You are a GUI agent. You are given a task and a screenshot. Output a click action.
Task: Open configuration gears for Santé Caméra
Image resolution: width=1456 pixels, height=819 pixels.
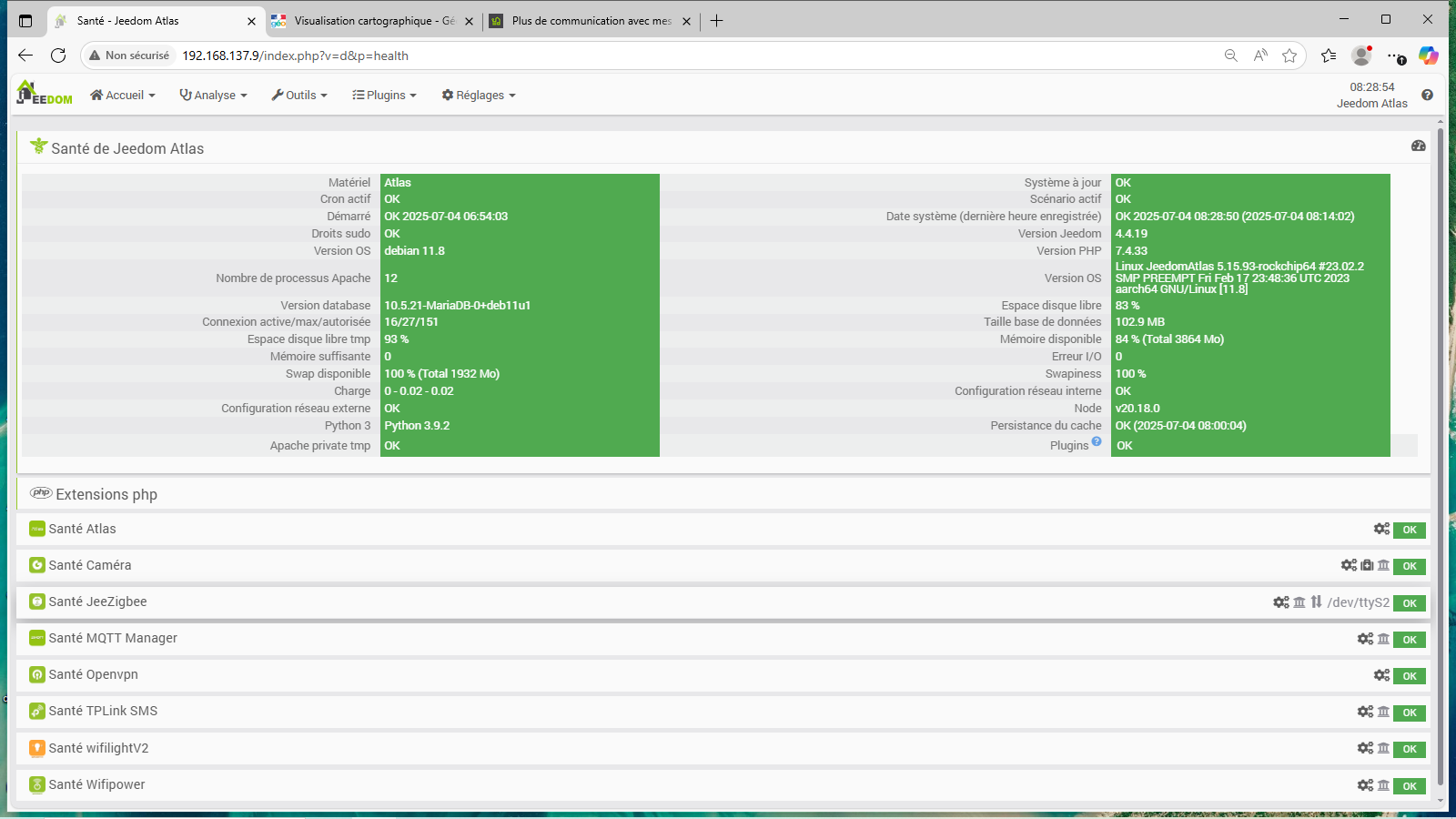point(1349,565)
